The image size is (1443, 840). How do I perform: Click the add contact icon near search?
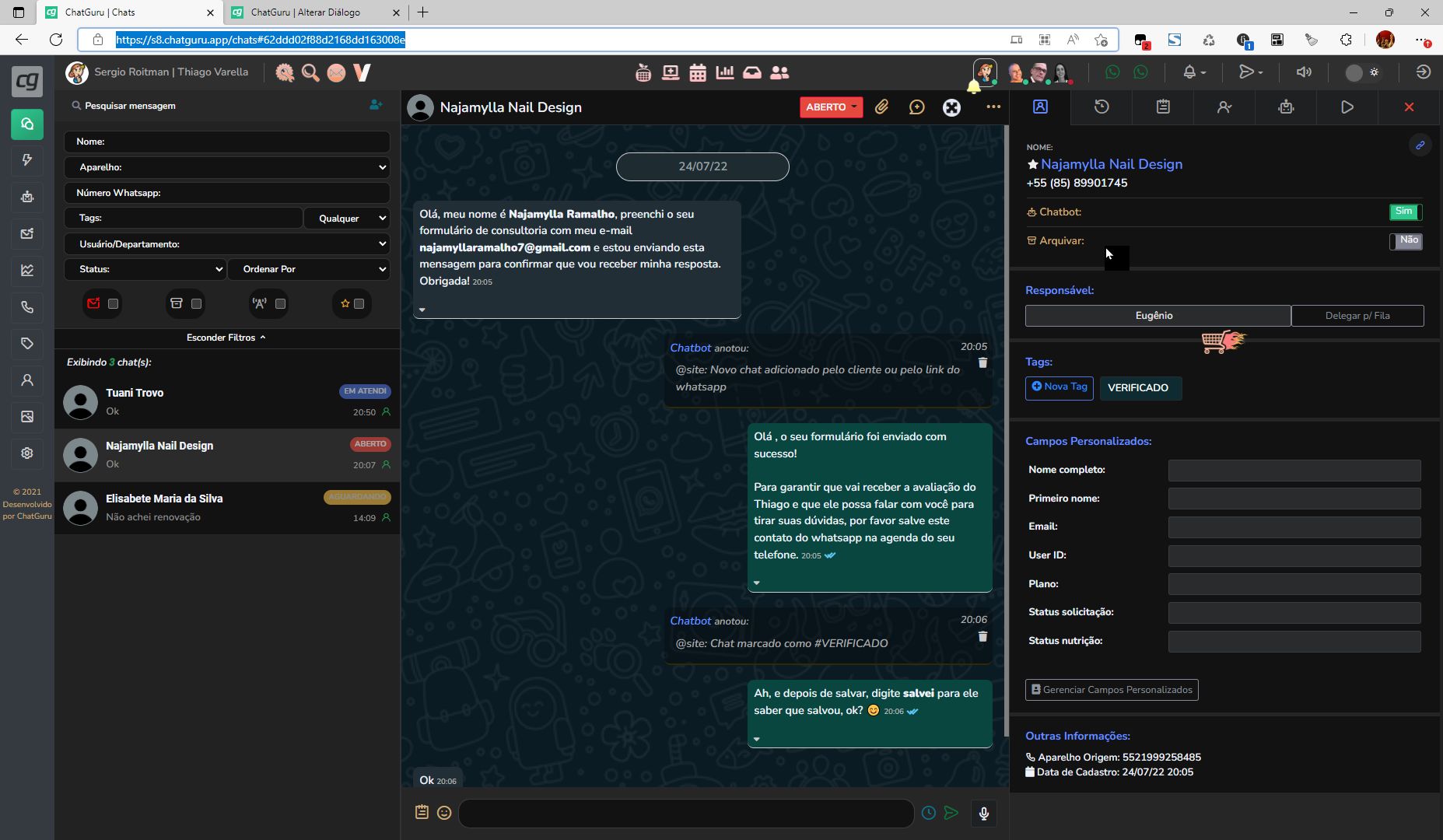(376, 105)
